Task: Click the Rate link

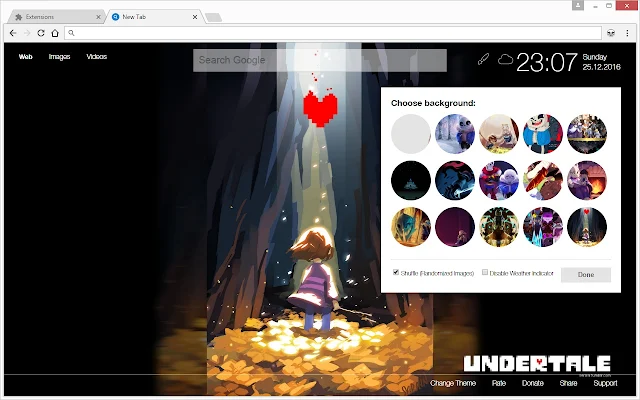Action: tap(499, 383)
